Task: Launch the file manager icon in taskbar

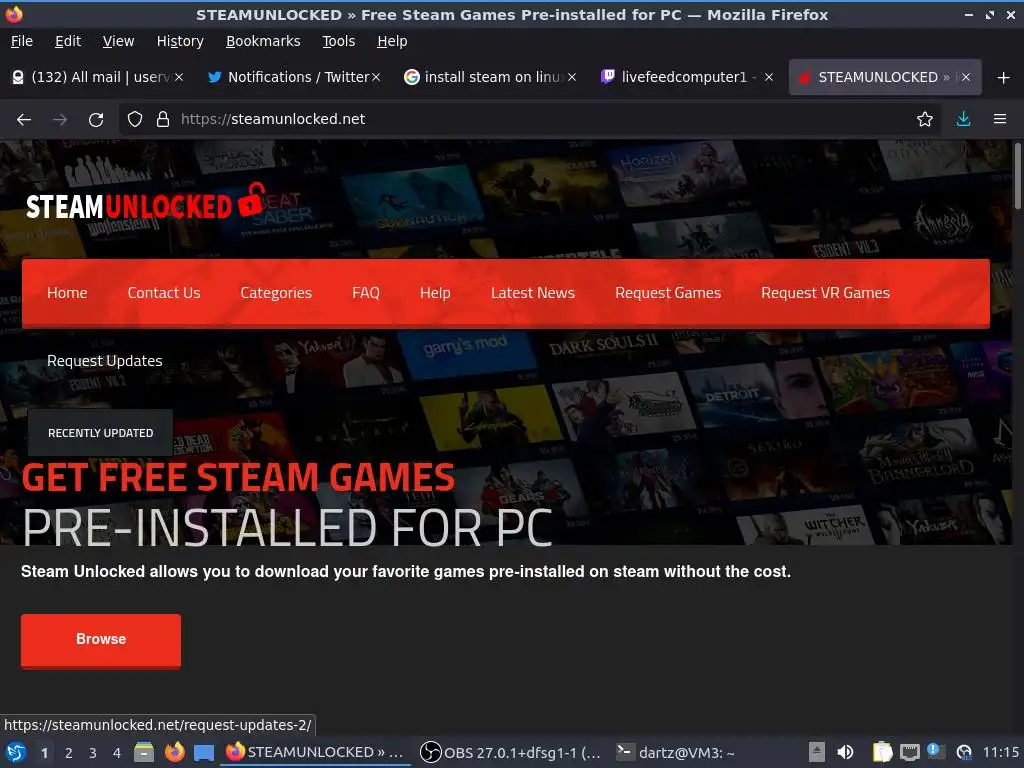Action: (144, 752)
